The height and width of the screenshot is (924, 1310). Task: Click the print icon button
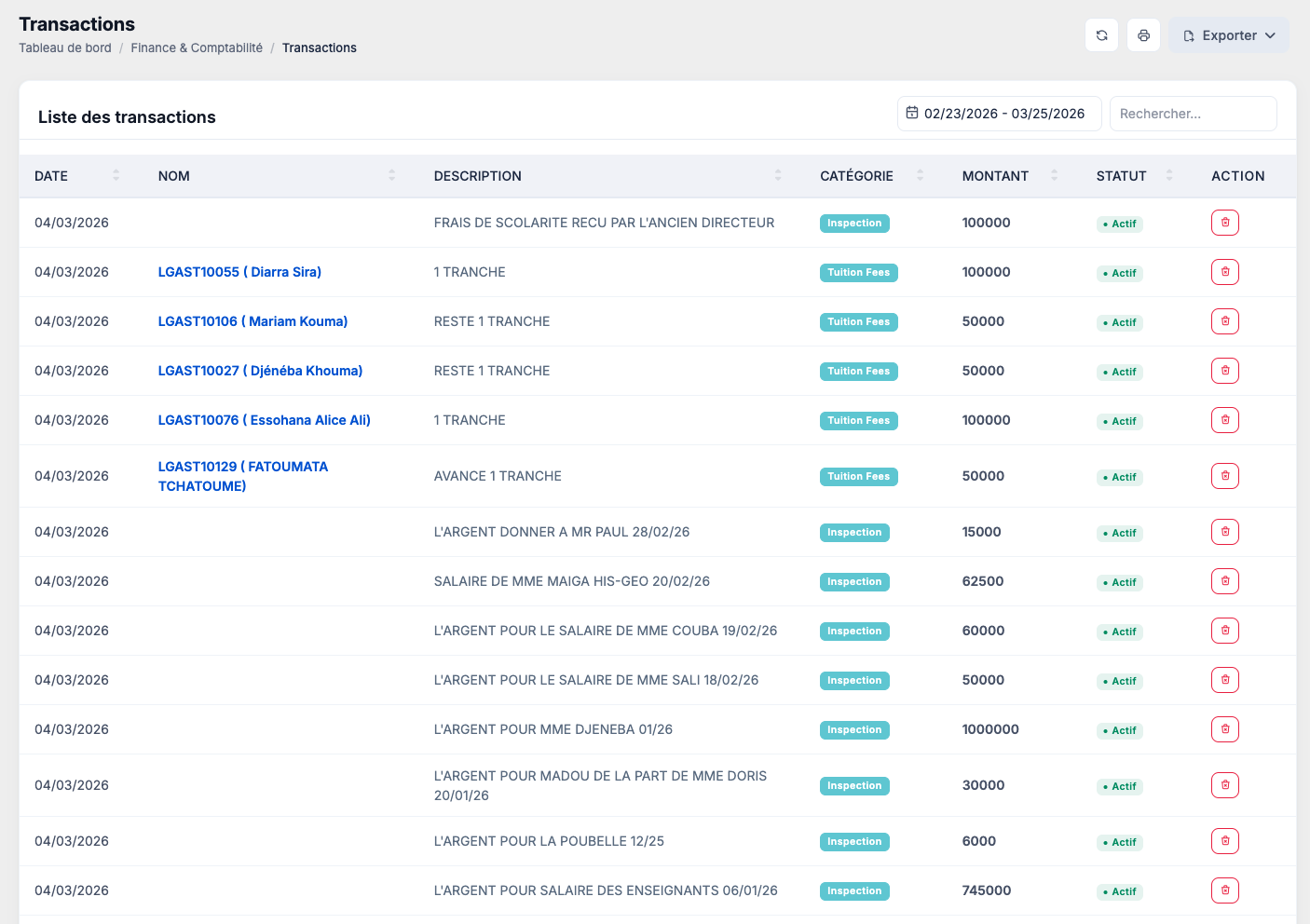click(x=1143, y=35)
